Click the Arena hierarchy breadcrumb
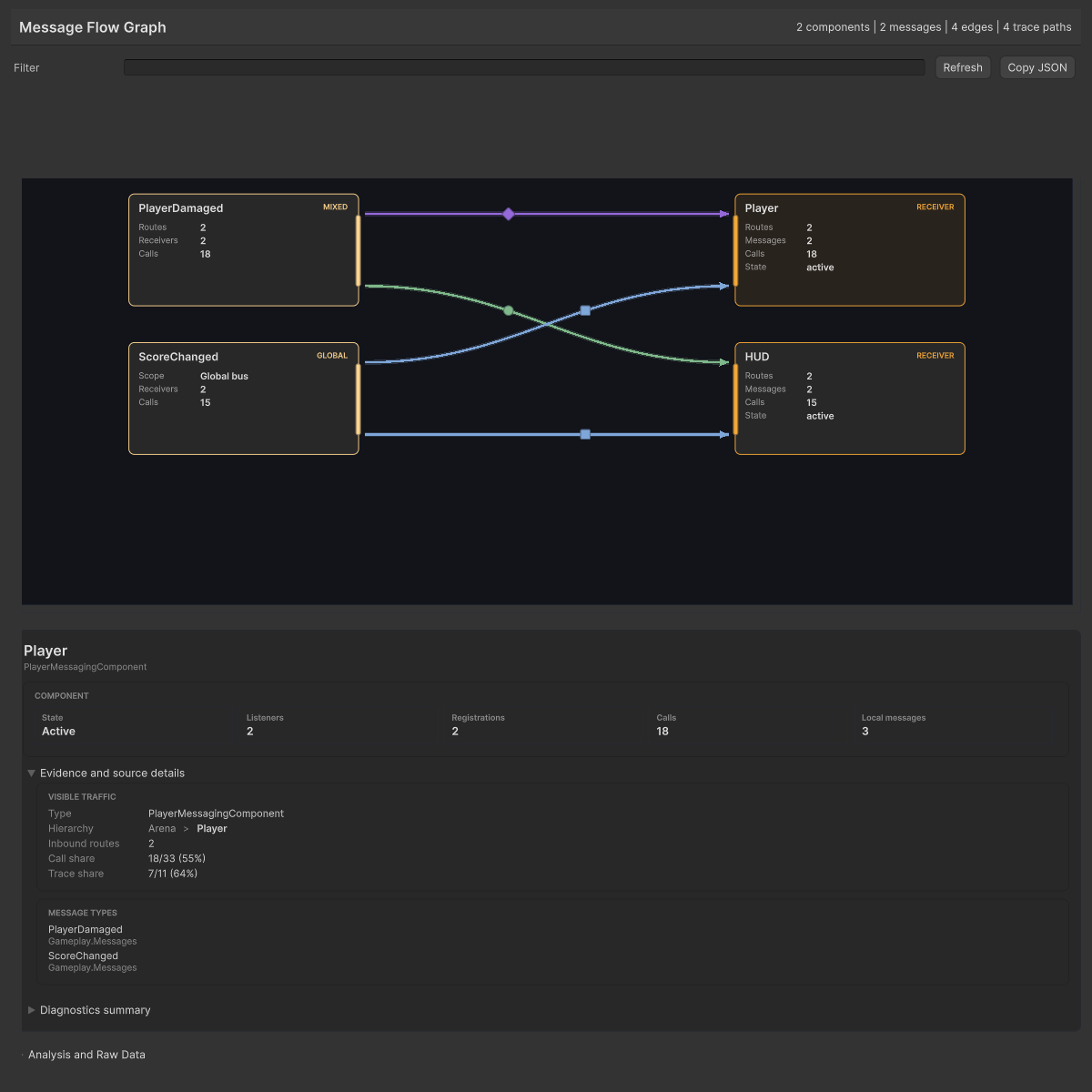This screenshot has height=1092, width=1092. pos(162,828)
